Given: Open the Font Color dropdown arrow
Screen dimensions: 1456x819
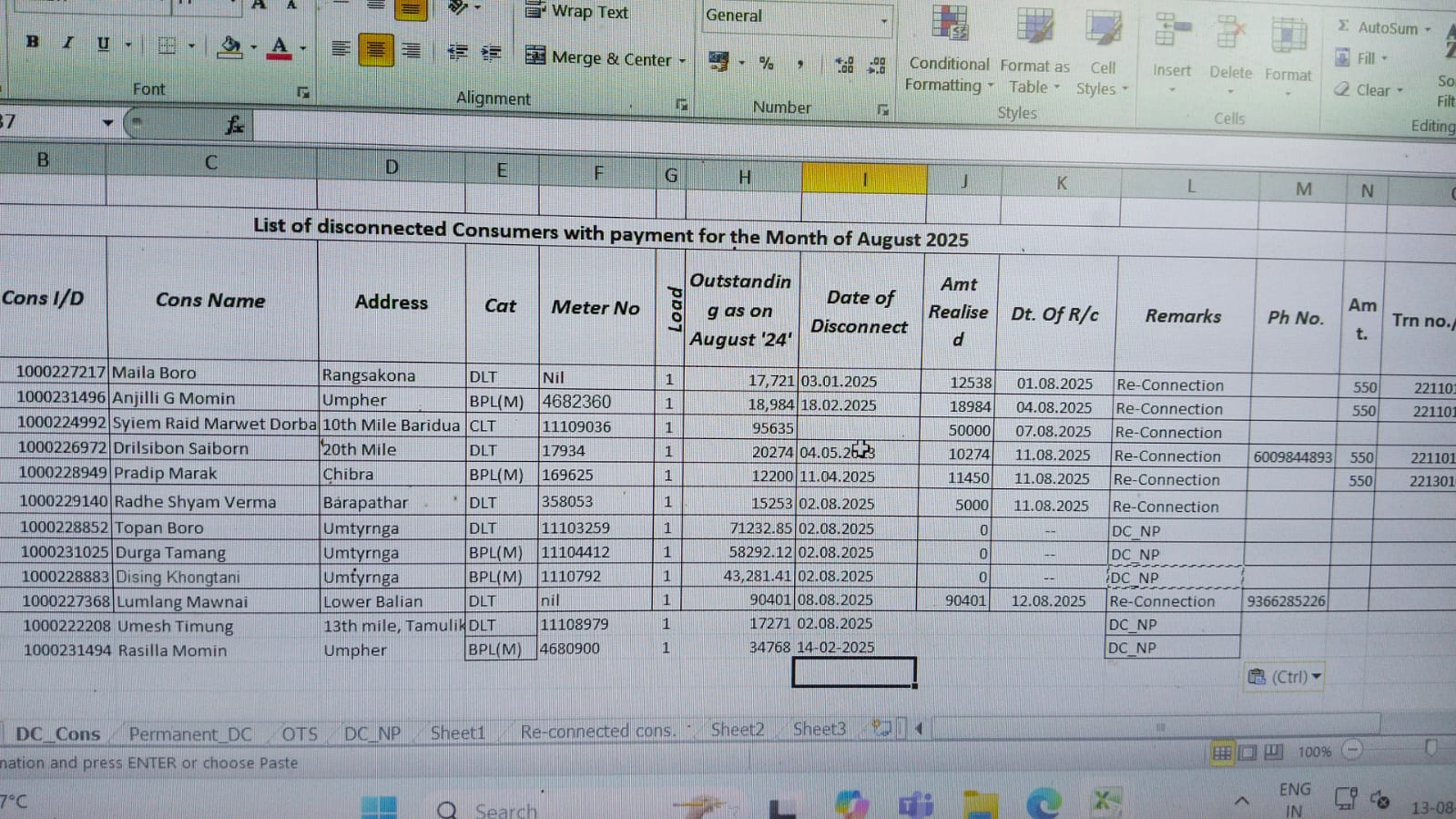Looking at the screenshot, I should 303,48.
